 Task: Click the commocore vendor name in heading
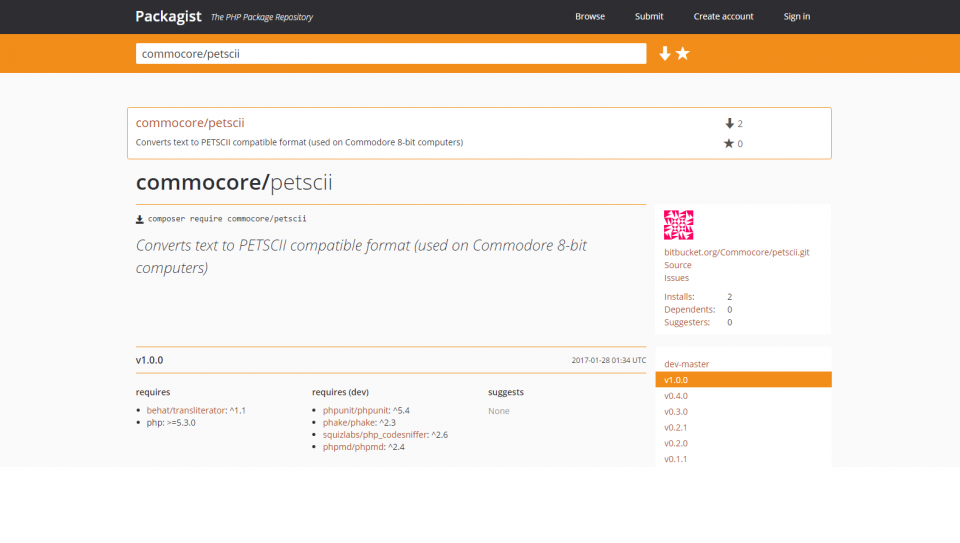pos(200,182)
